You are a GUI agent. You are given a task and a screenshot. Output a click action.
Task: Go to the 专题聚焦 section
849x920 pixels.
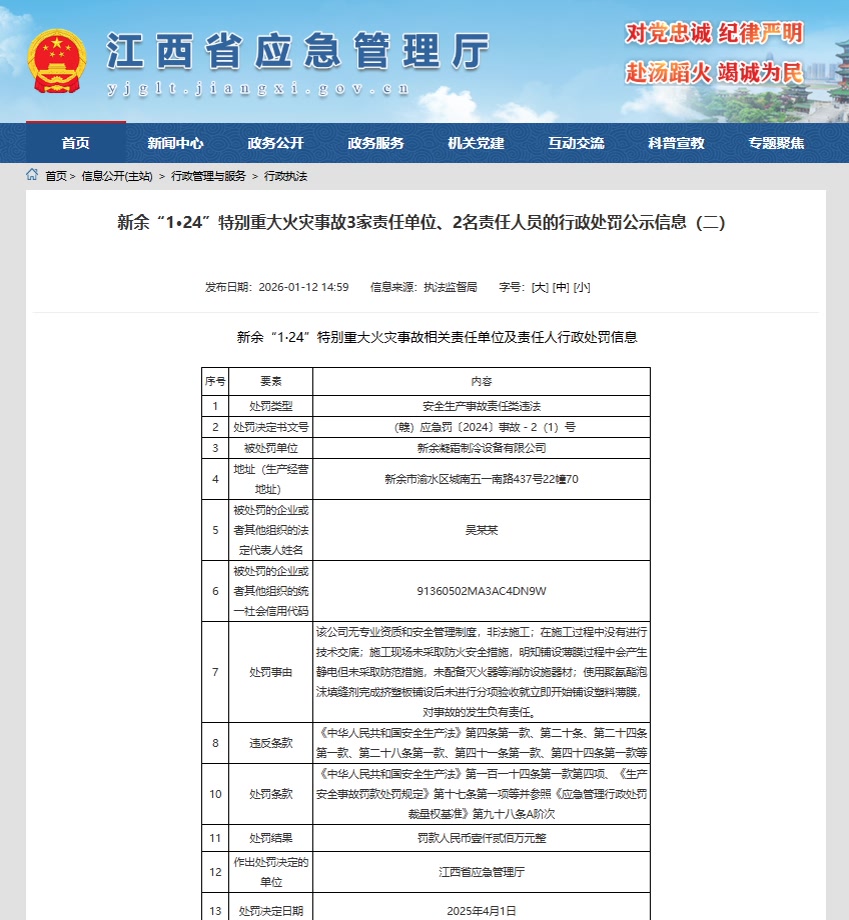(x=776, y=143)
